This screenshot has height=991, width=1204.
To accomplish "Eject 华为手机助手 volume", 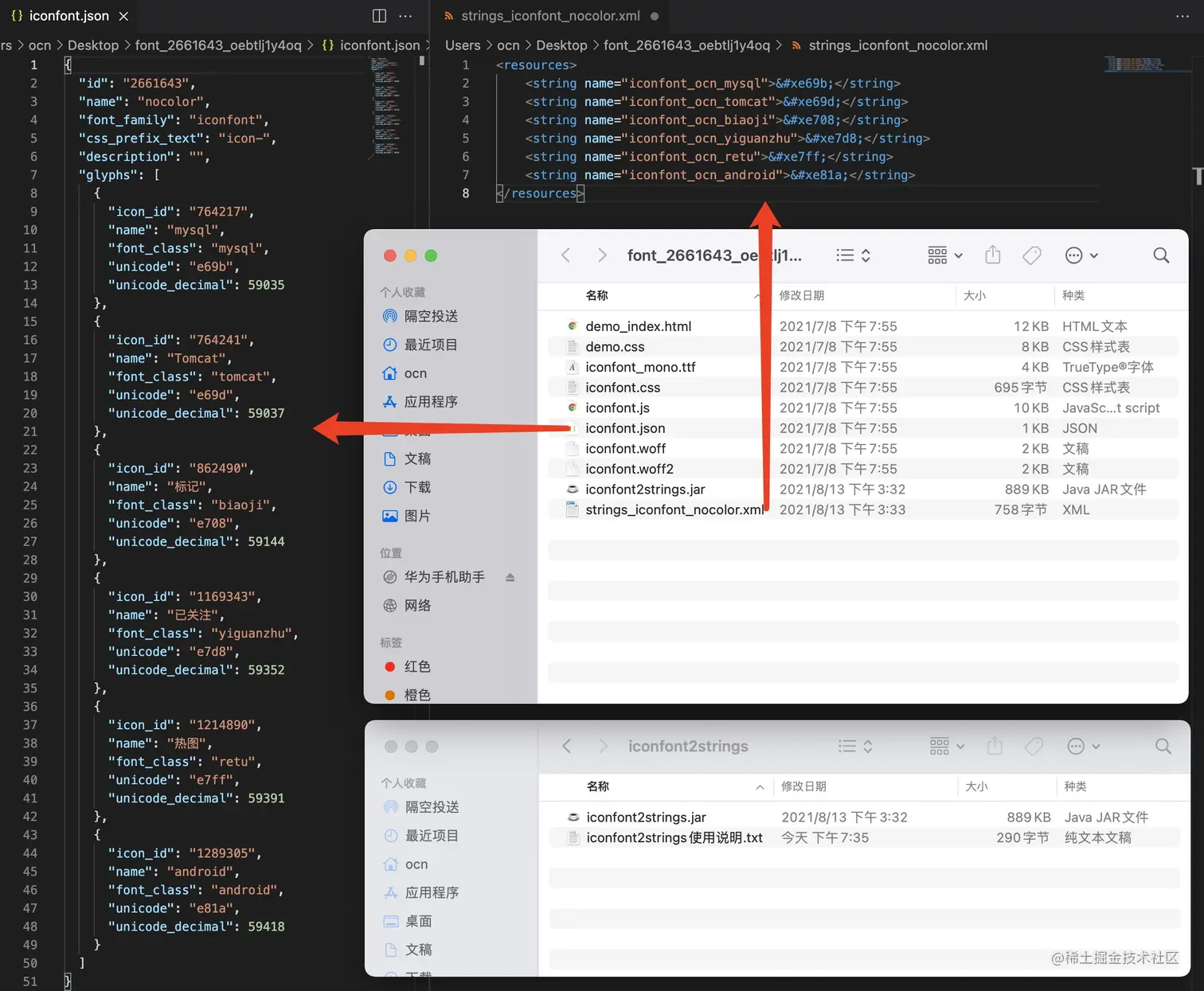I will [x=510, y=577].
